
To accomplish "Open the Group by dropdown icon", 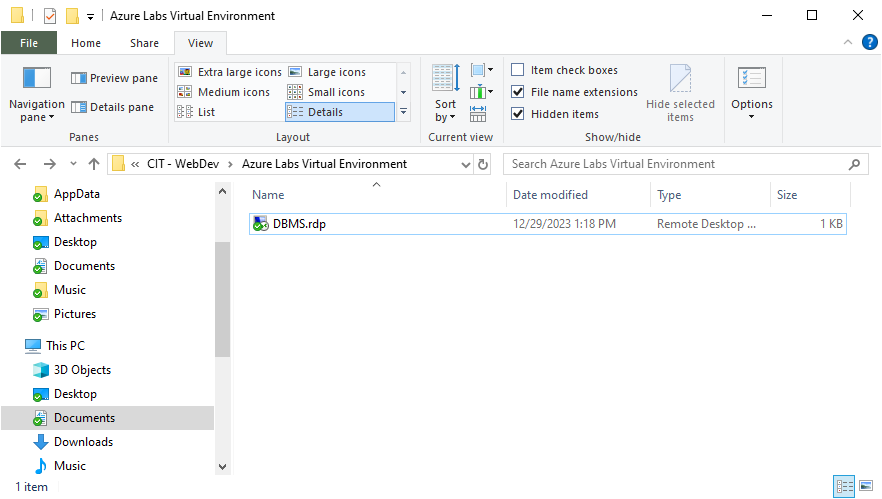I will coord(482,70).
